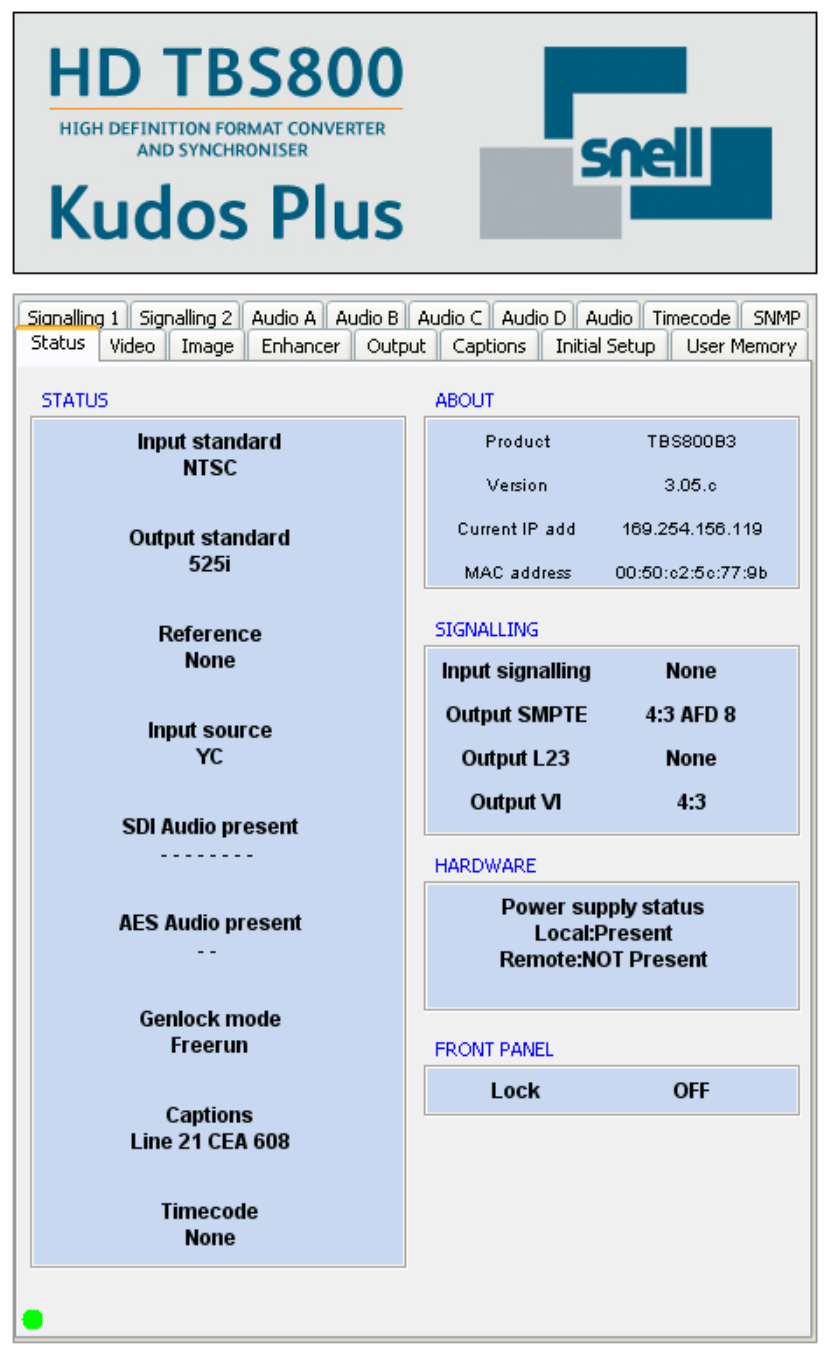Go to the Audio C tab
Screen dimensions: 829x1347
click(x=450, y=317)
